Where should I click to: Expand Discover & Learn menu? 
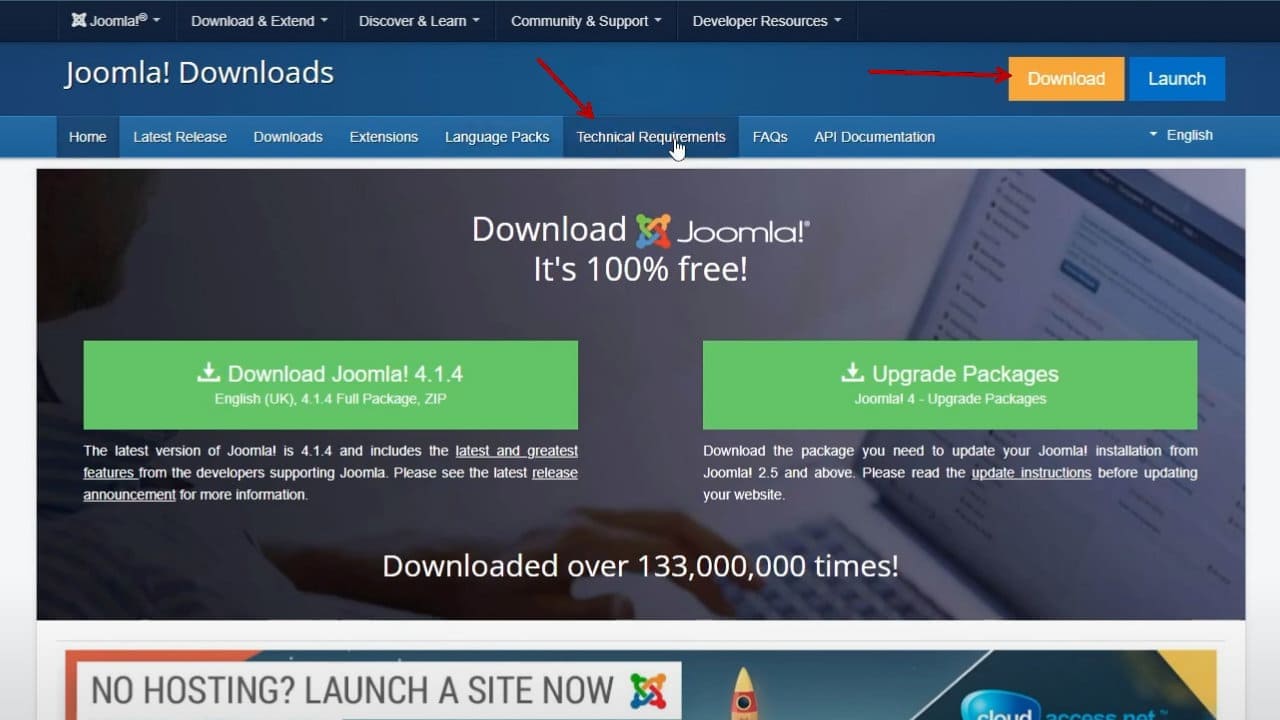click(419, 21)
